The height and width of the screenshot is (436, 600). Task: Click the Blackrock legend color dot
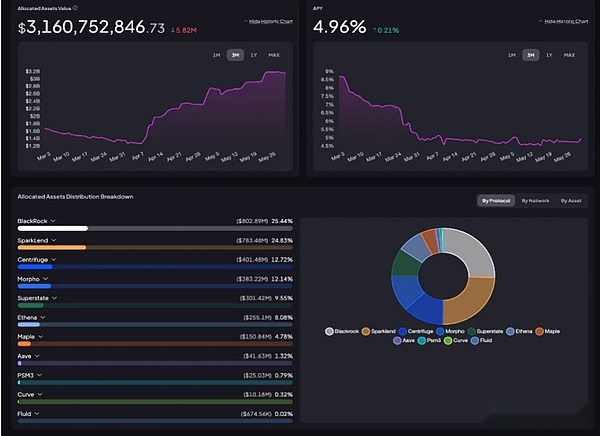pyautogui.click(x=329, y=331)
